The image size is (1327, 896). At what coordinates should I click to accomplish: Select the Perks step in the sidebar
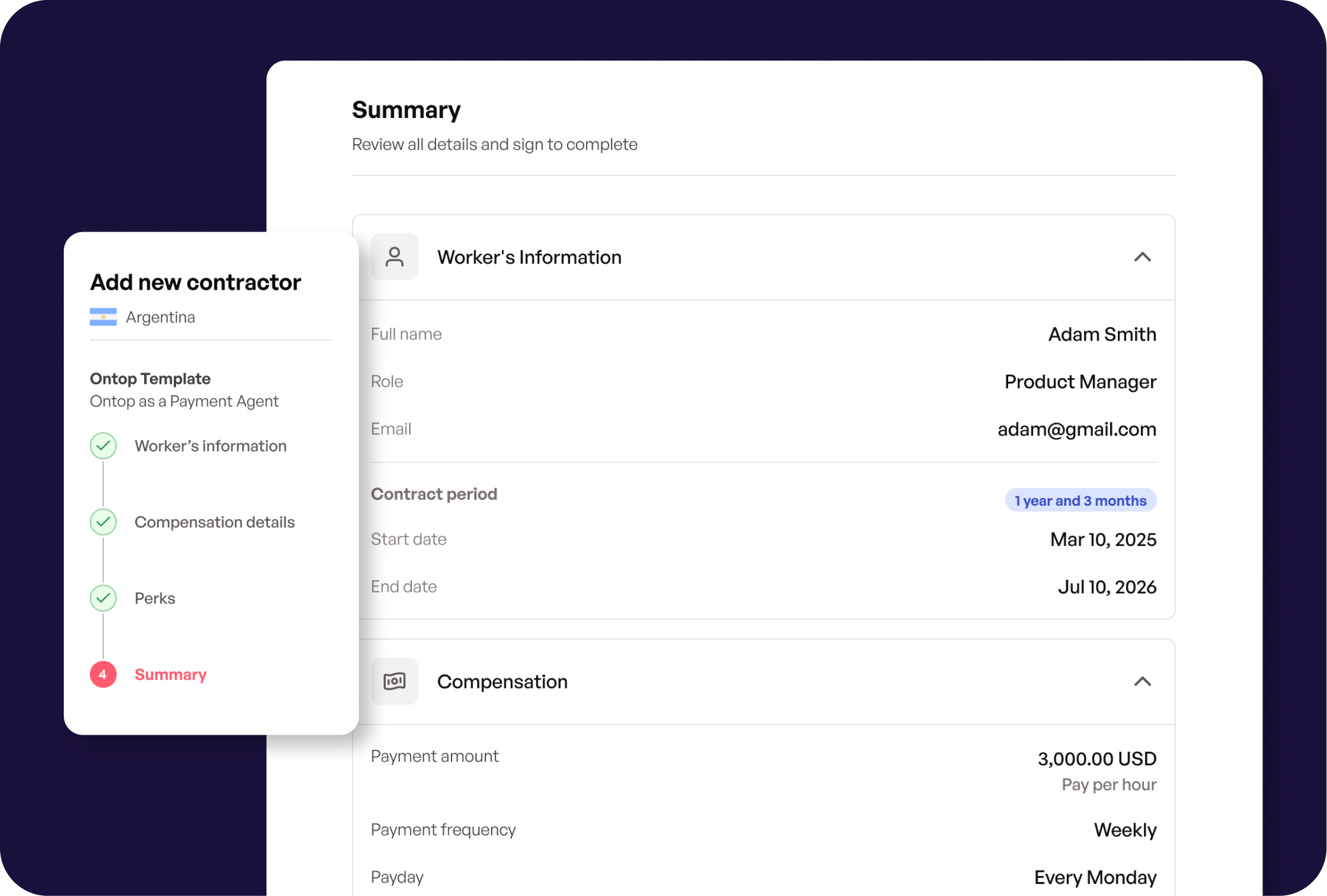(154, 598)
